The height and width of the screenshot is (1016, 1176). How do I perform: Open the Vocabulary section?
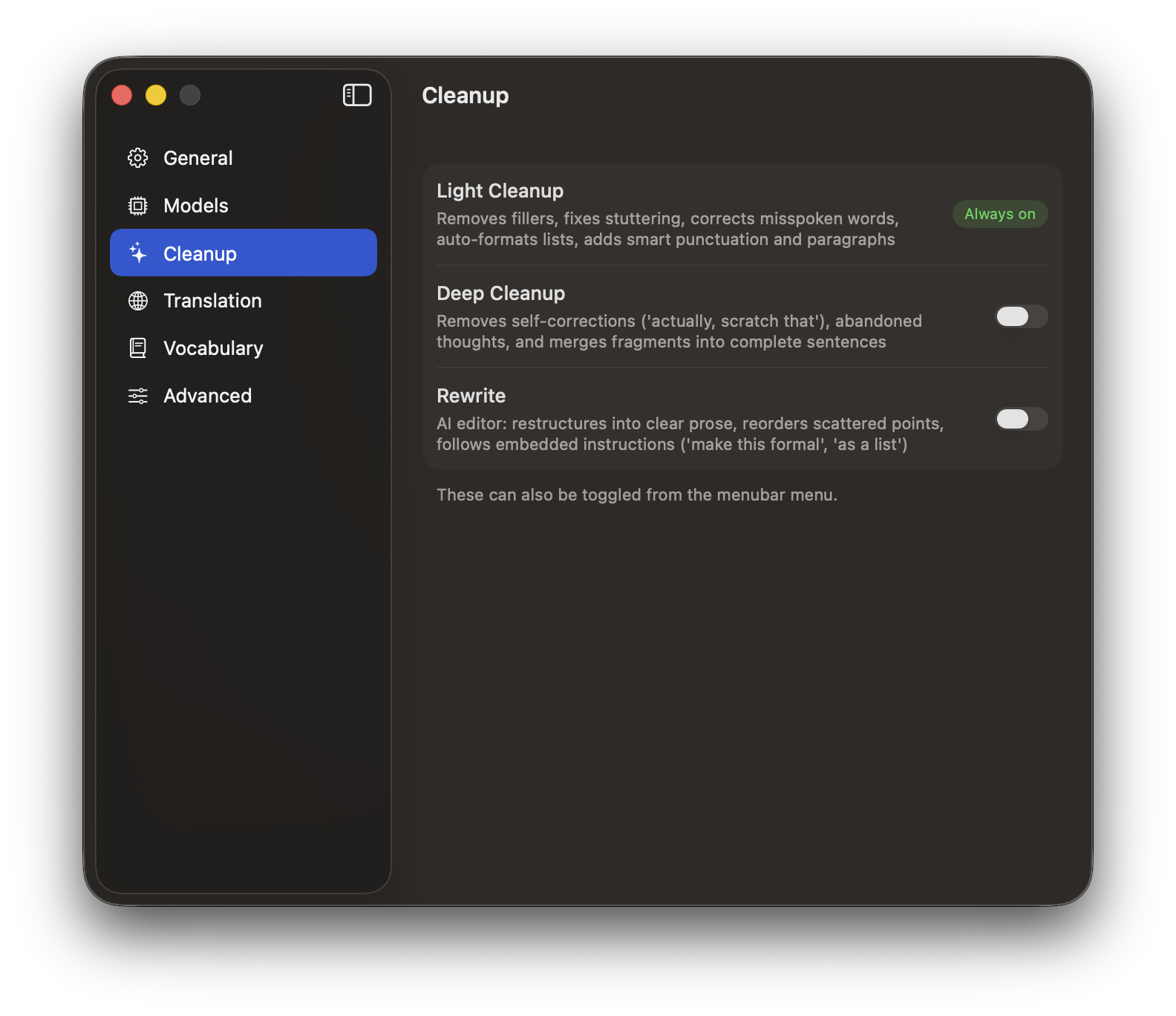click(x=213, y=348)
